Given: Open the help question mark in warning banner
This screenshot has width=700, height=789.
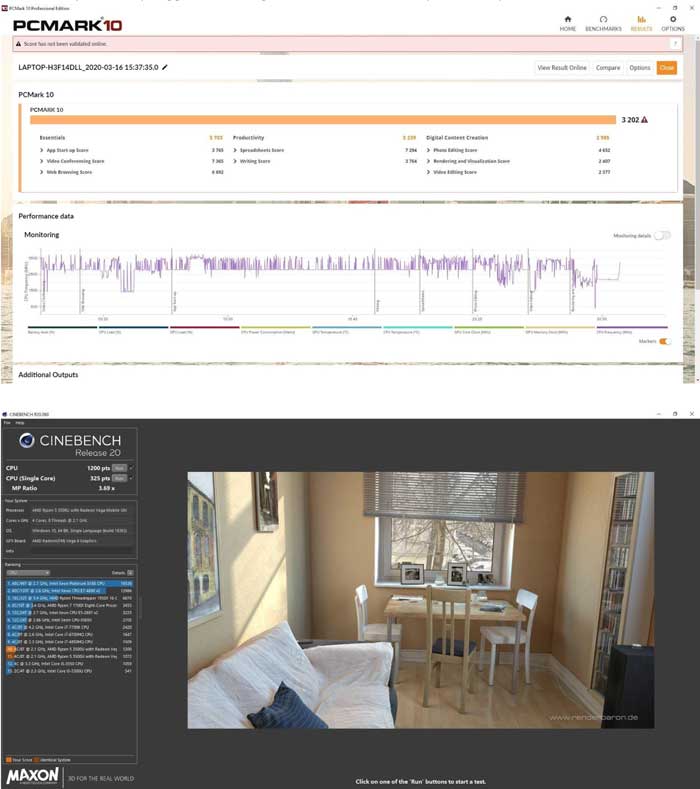Looking at the screenshot, I should (675, 44).
